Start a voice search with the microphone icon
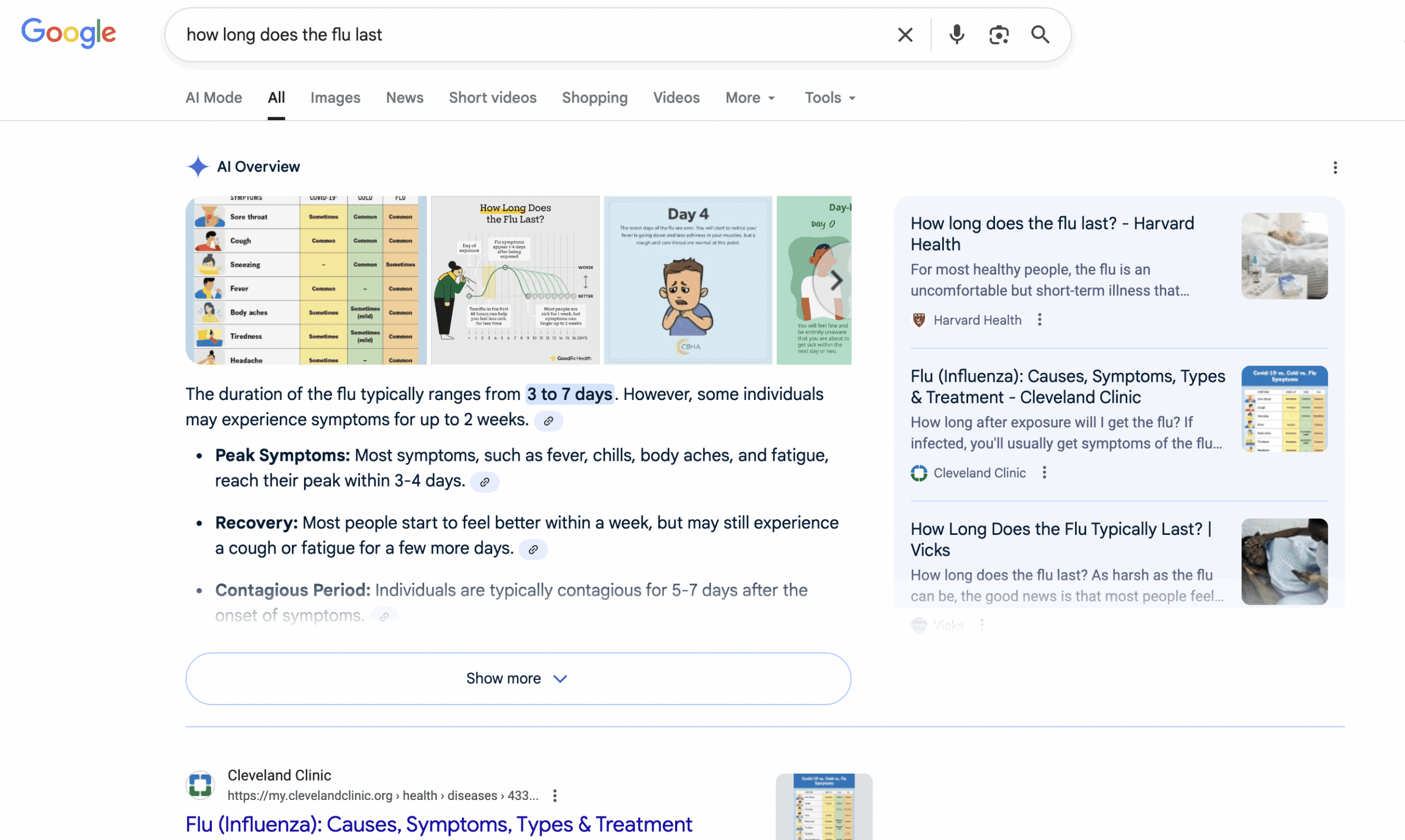Screen dimensions: 1405x840 point(957,35)
